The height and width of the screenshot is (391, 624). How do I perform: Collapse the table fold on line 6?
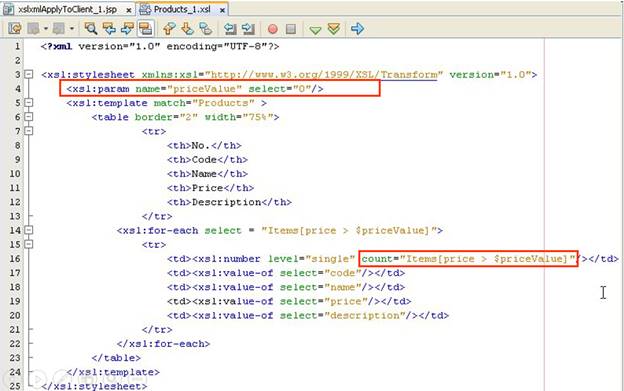(29, 117)
